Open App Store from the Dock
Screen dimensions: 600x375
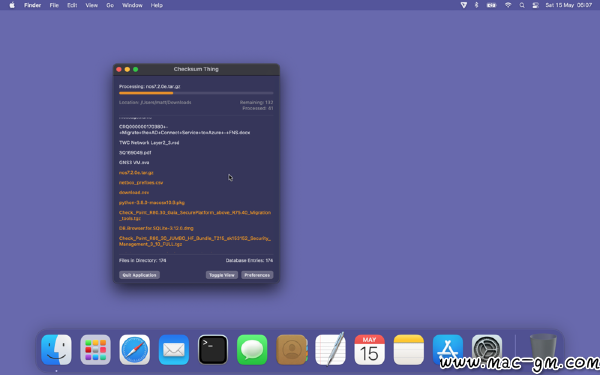[448, 350]
